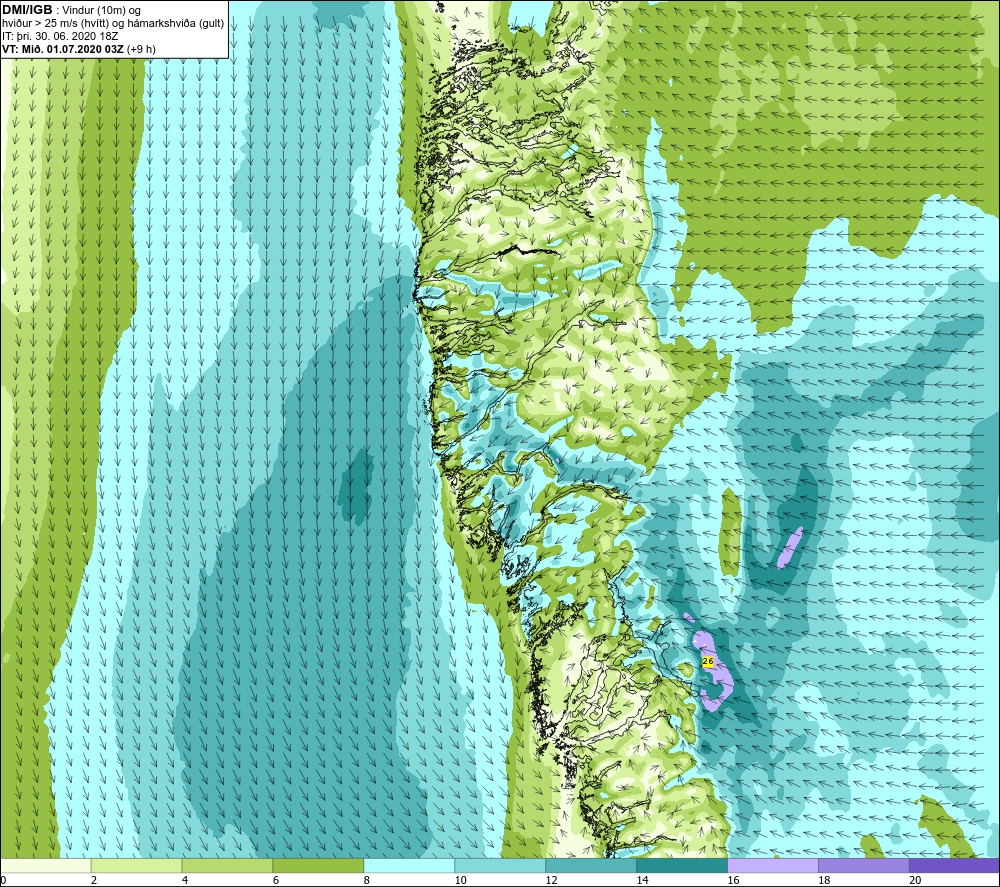Click the scale label '6'
1000x887 pixels.
click(276, 880)
